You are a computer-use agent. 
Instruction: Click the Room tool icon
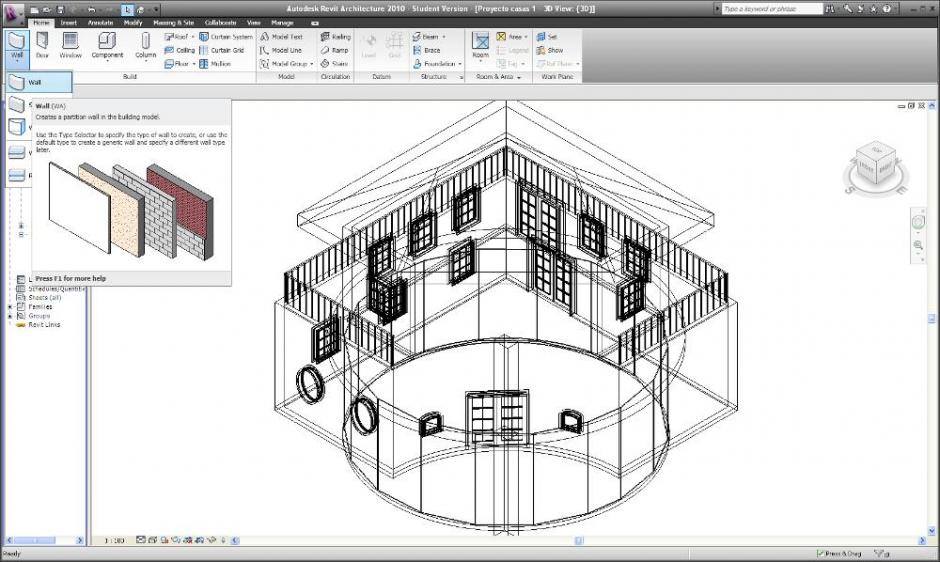[x=481, y=44]
